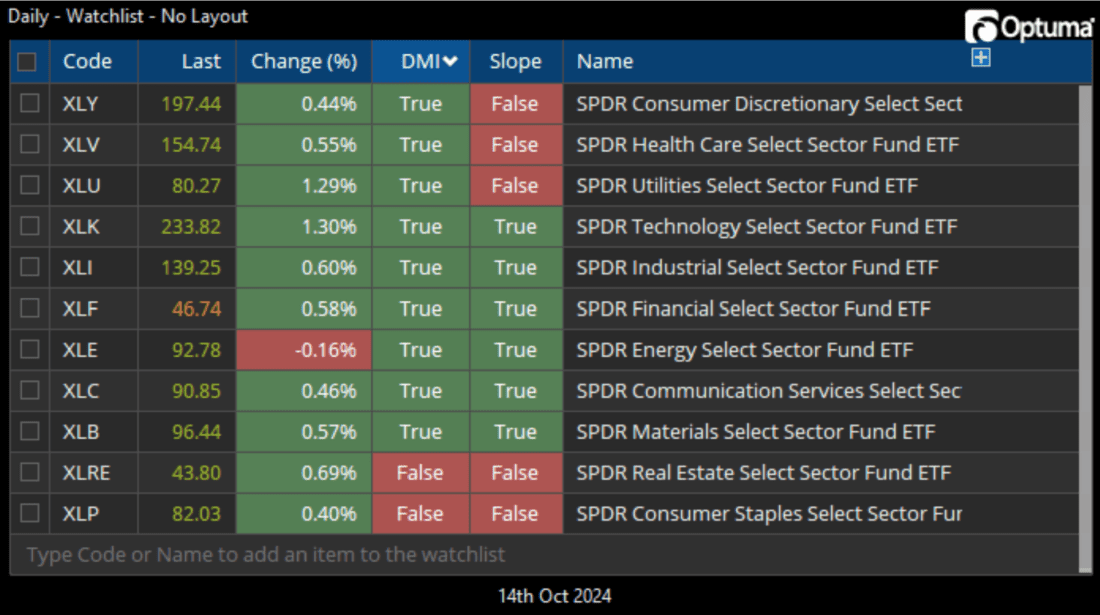The width and height of the screenshot is (1100, 615).
Task: Sort the watchlist by the Code column
Action: click(x=89, y=61)
